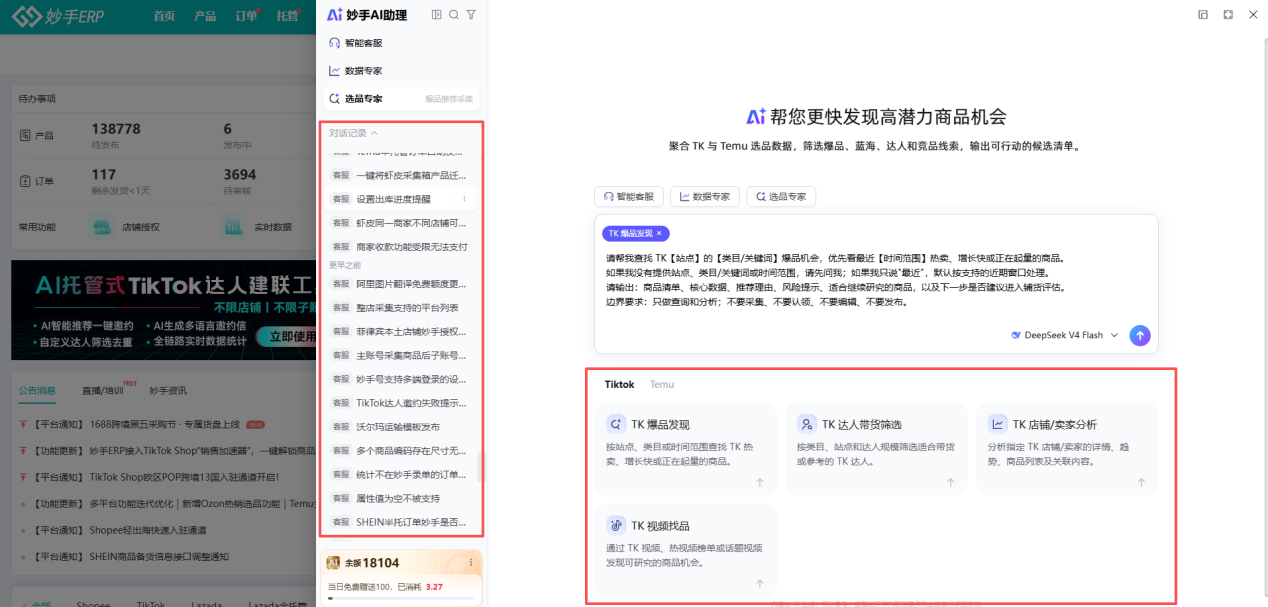1268x607 pixels.
Task: Open the filter funnel in assistant header
Action: pos(471,15)
